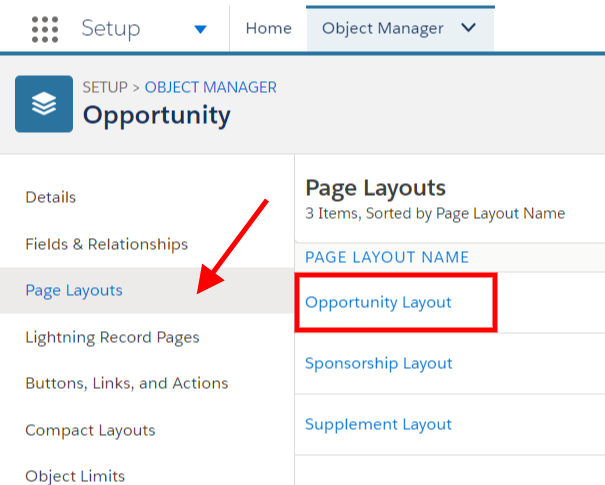
Task: Follow the OBJECT MANAGER breadcrumb link
Action: pos(211,87)
